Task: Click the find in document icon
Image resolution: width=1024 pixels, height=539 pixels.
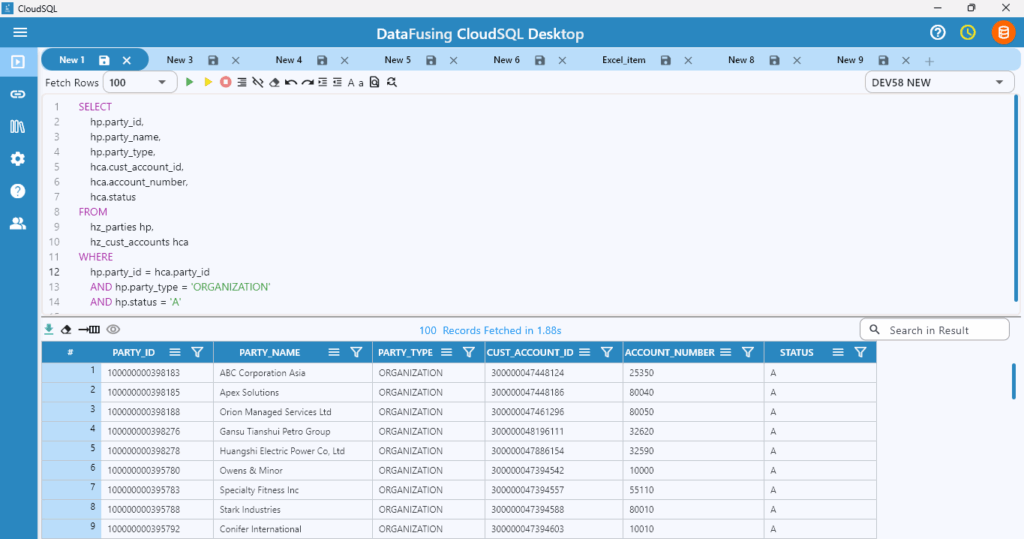Action: coord(374,82)
